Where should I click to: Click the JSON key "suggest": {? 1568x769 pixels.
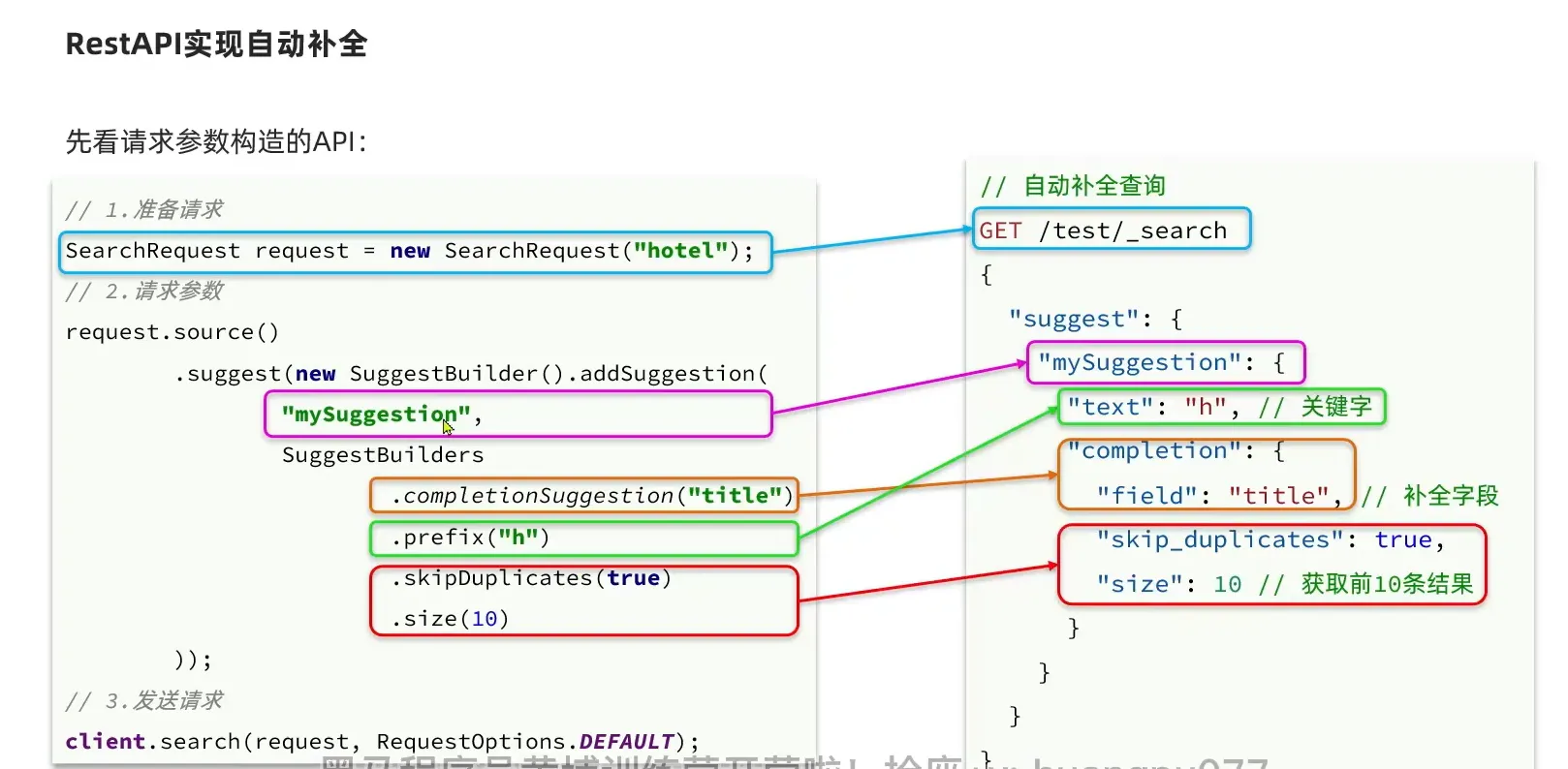click(1095, 319)
